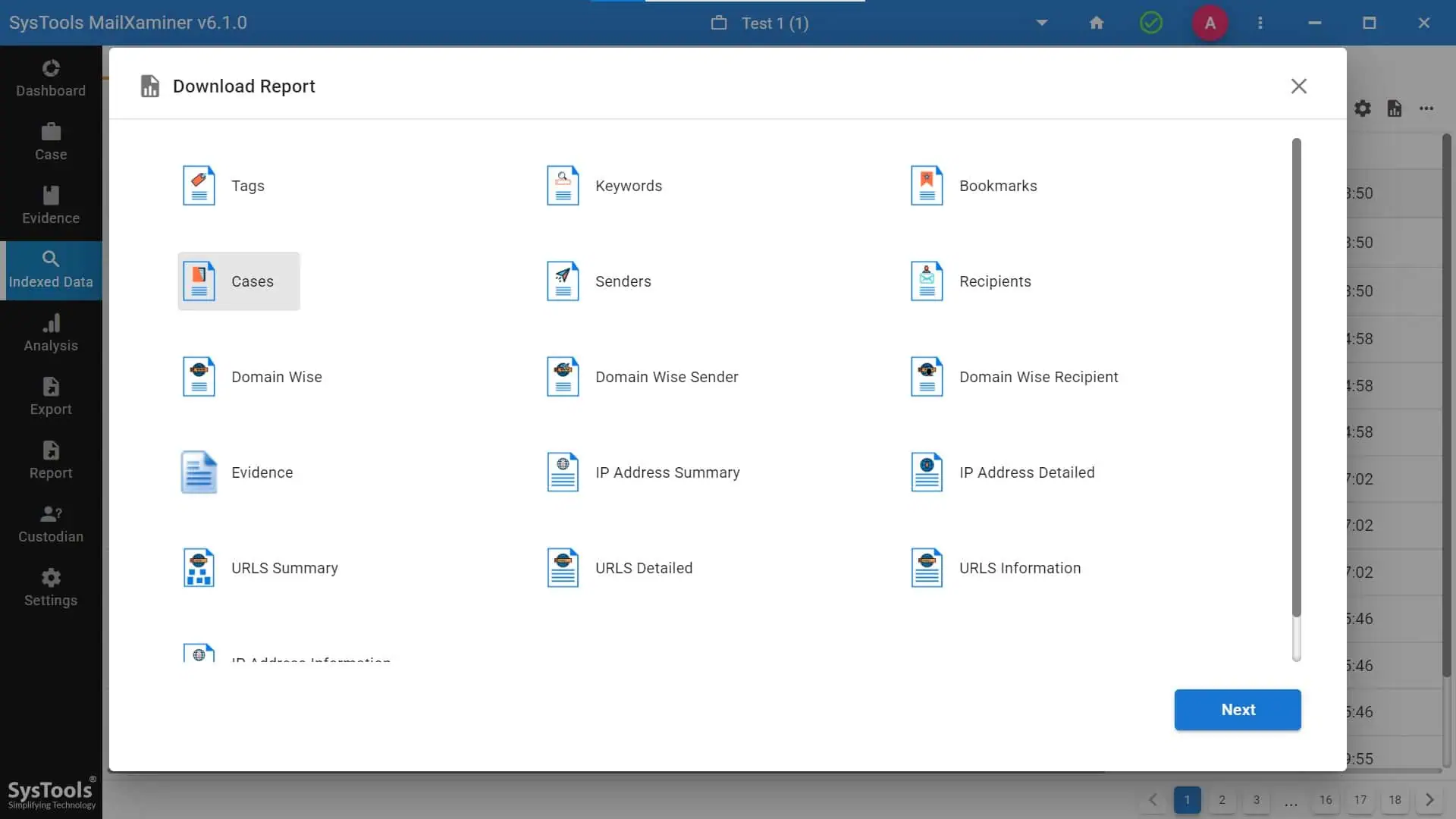Screen dimensions: 1456x819
Task: Choose the Keywords report icon
Action: (x=563, y=185)
